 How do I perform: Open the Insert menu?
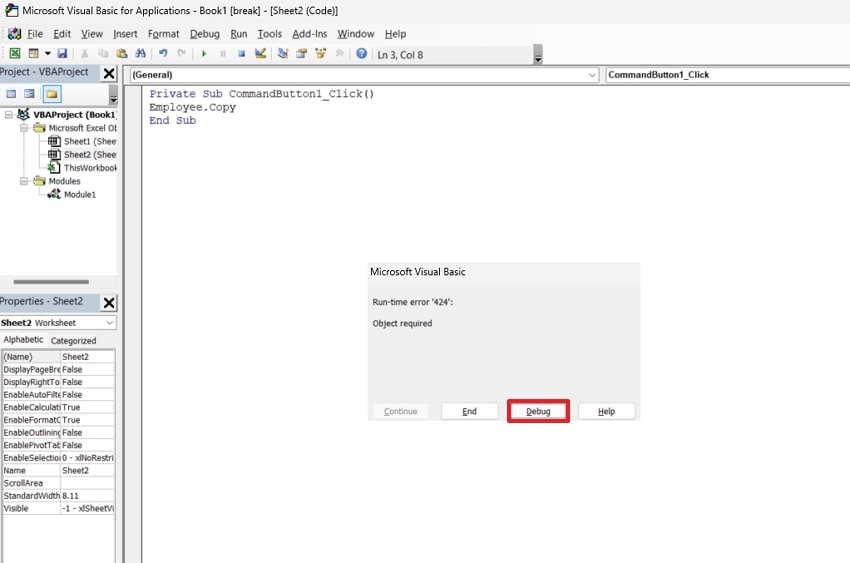click(125, 34)
